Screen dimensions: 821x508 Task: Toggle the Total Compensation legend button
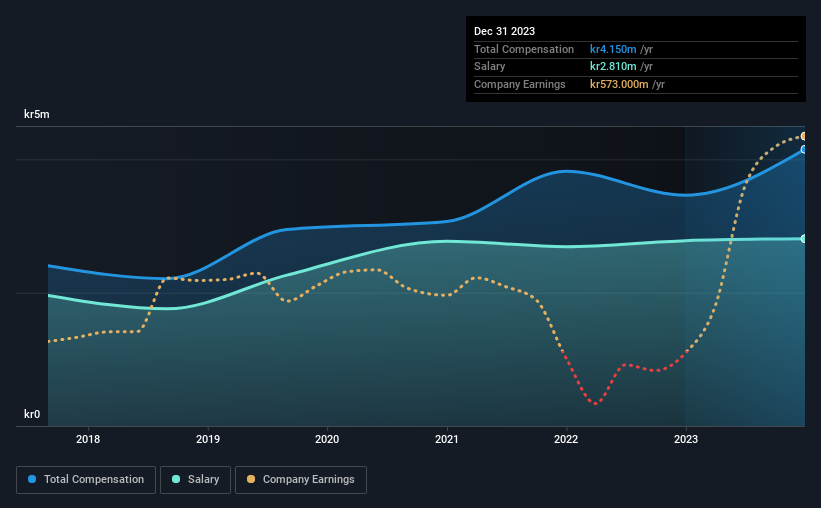click(86, 480)
